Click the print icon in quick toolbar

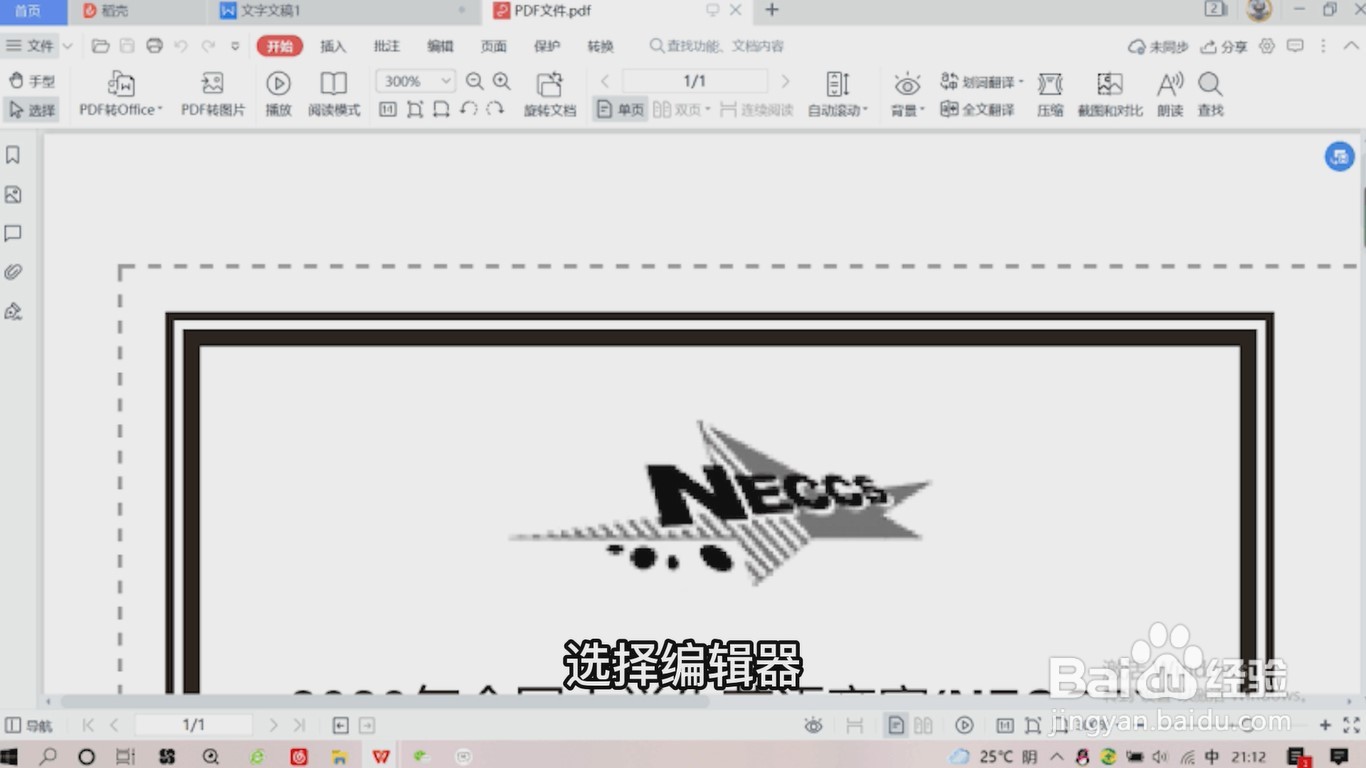click(154, 46)
